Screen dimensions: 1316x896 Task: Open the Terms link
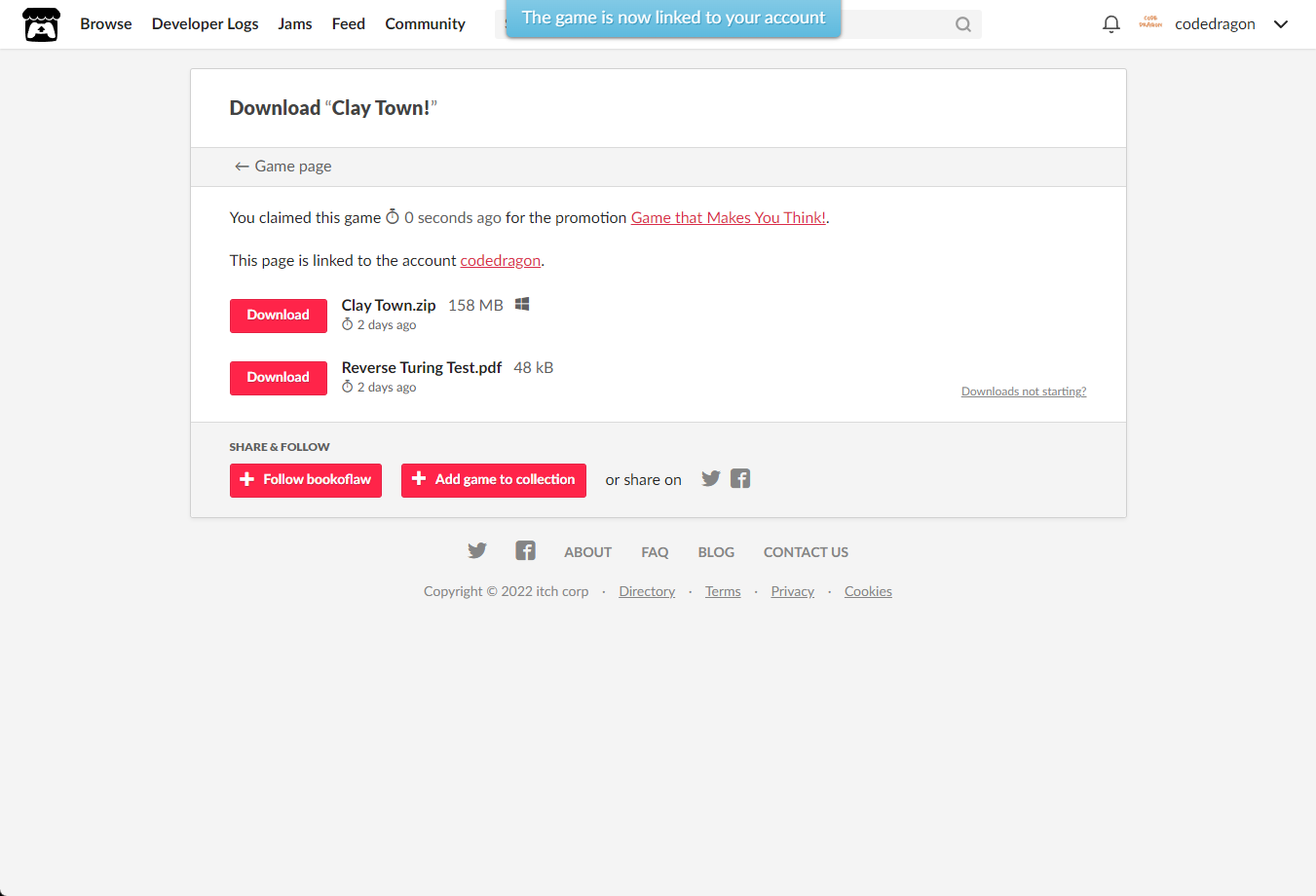point(723,591)
